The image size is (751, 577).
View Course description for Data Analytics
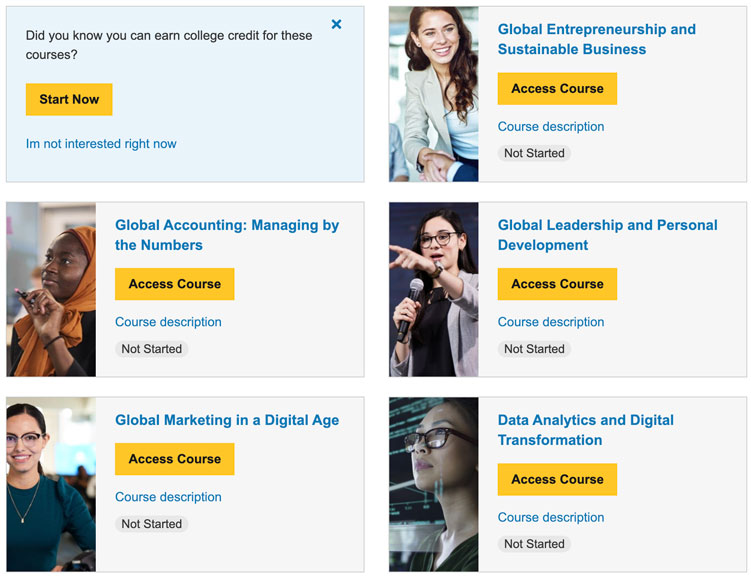click(x=551, y=517)
